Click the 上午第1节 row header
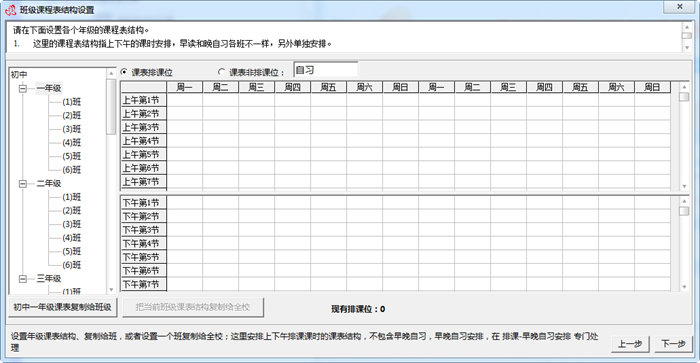The height and width of the screenshot is (363, 700). tap(143, 100)
